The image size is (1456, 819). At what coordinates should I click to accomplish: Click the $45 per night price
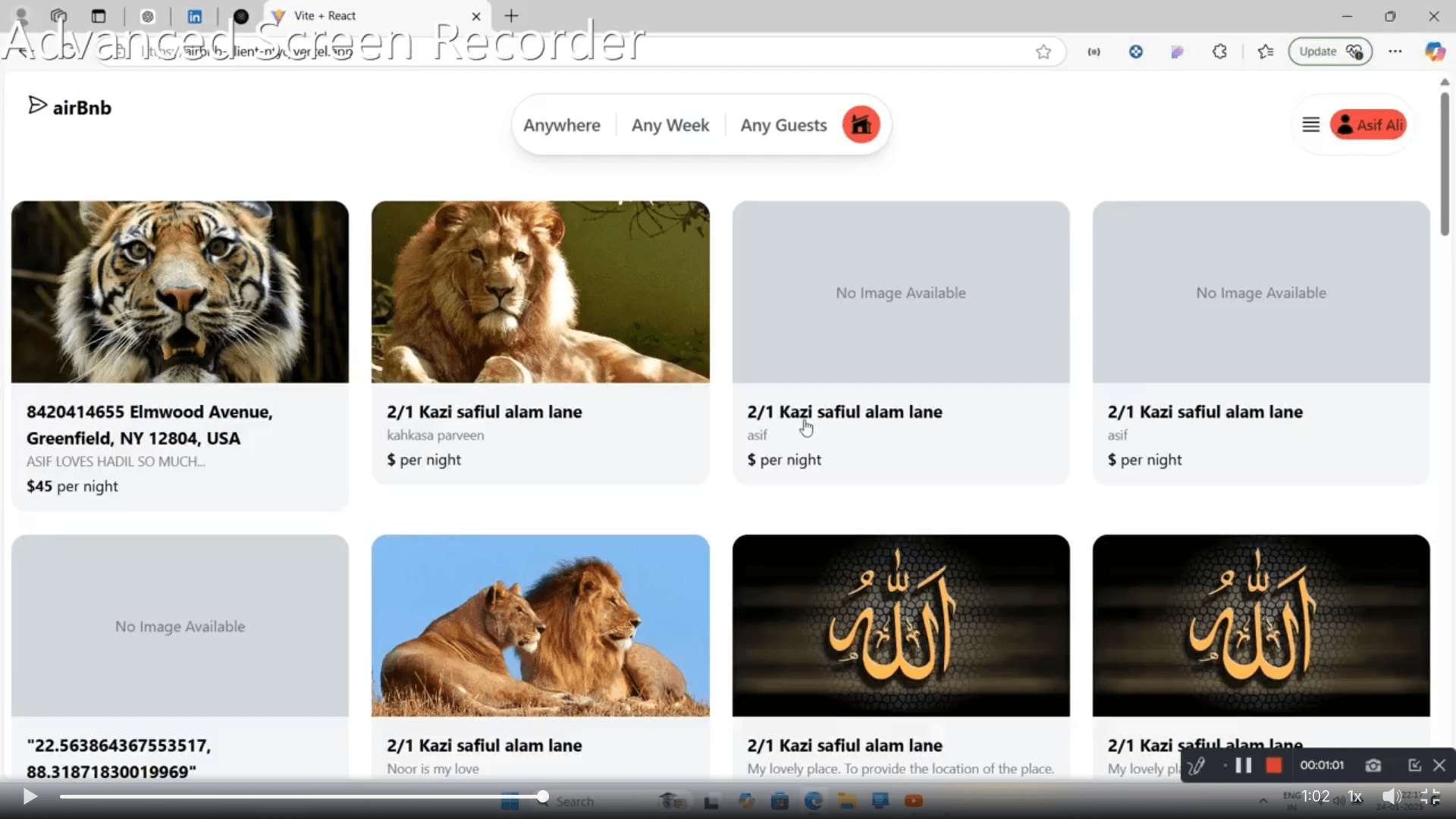tap(72, 486)
